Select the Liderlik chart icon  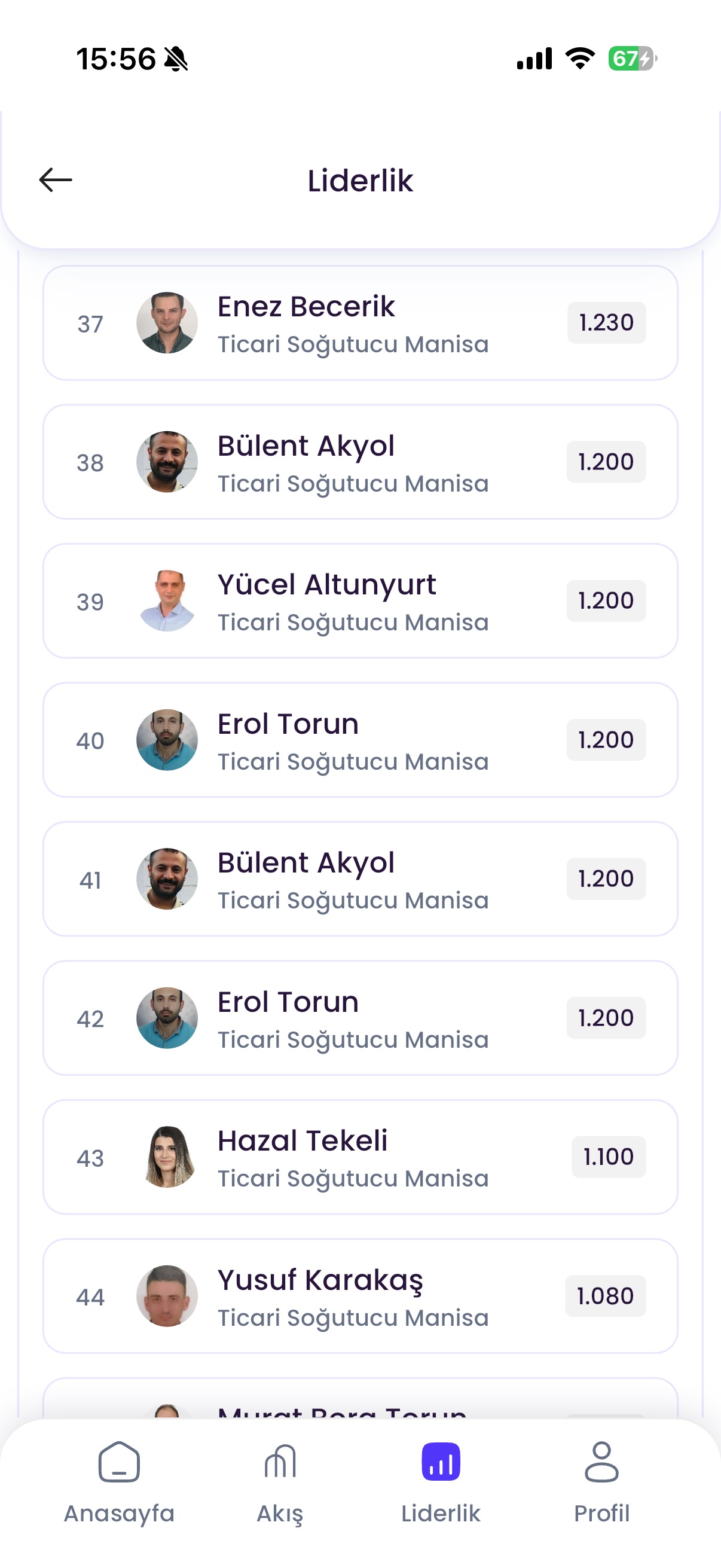[441, 1462]
